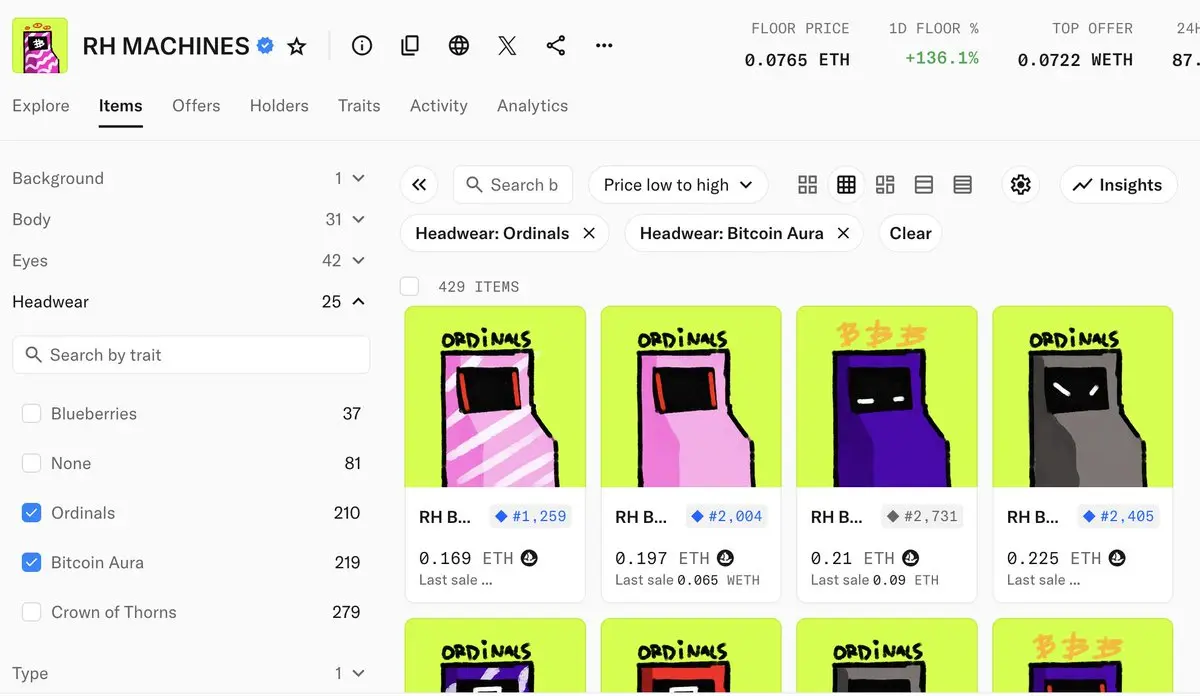
Task: Open the Activity tab
Action: point(439,105)
